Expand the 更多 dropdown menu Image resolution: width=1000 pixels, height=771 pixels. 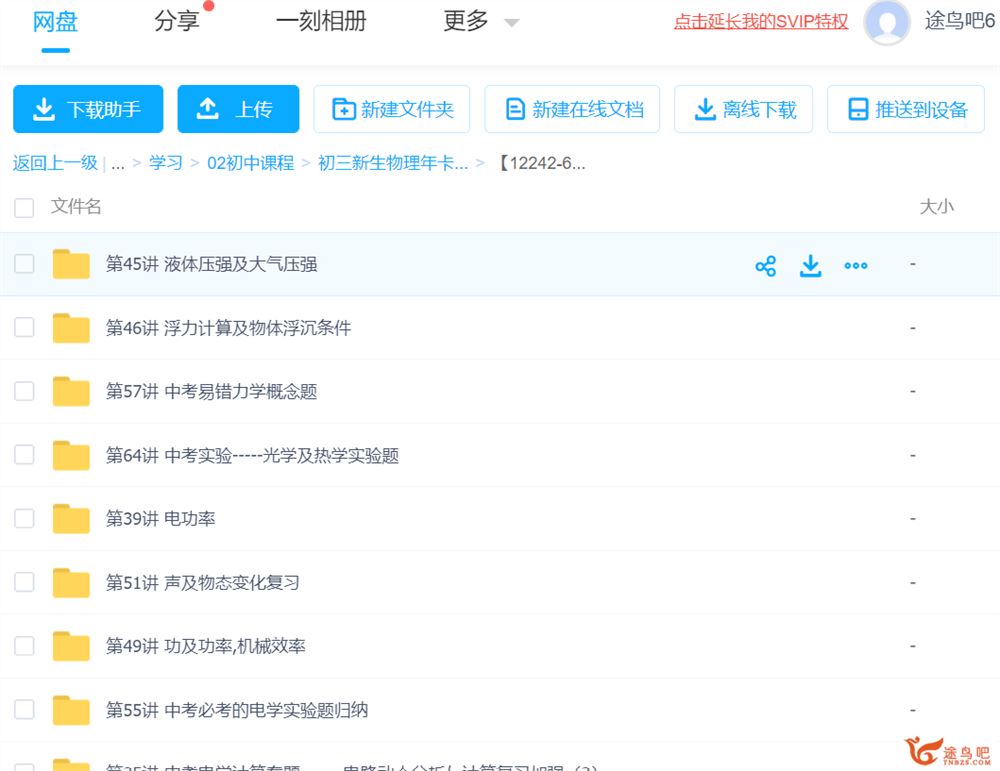(481, 21)
